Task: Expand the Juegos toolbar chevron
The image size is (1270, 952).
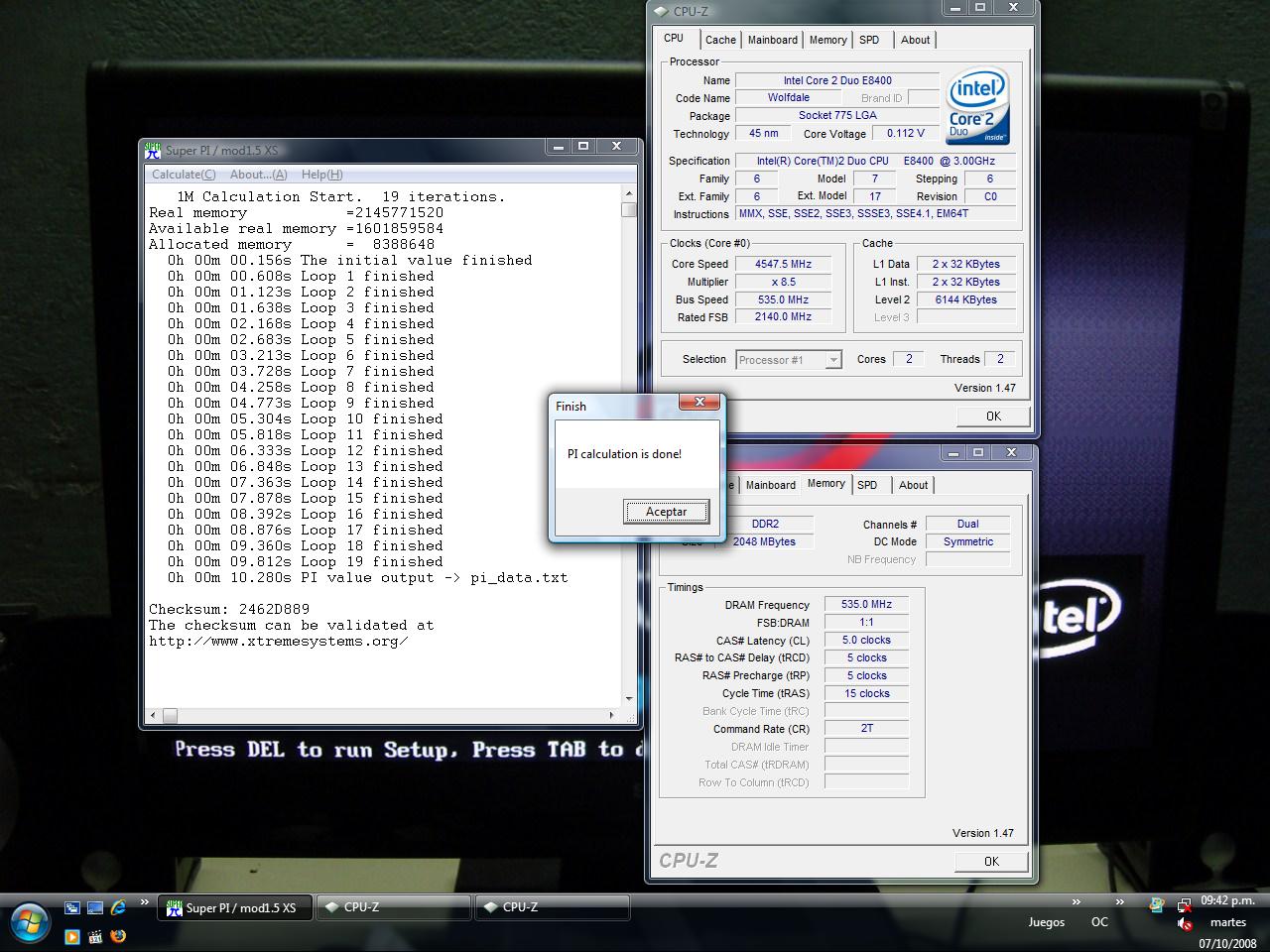Action: click(x=1077, y=902)
